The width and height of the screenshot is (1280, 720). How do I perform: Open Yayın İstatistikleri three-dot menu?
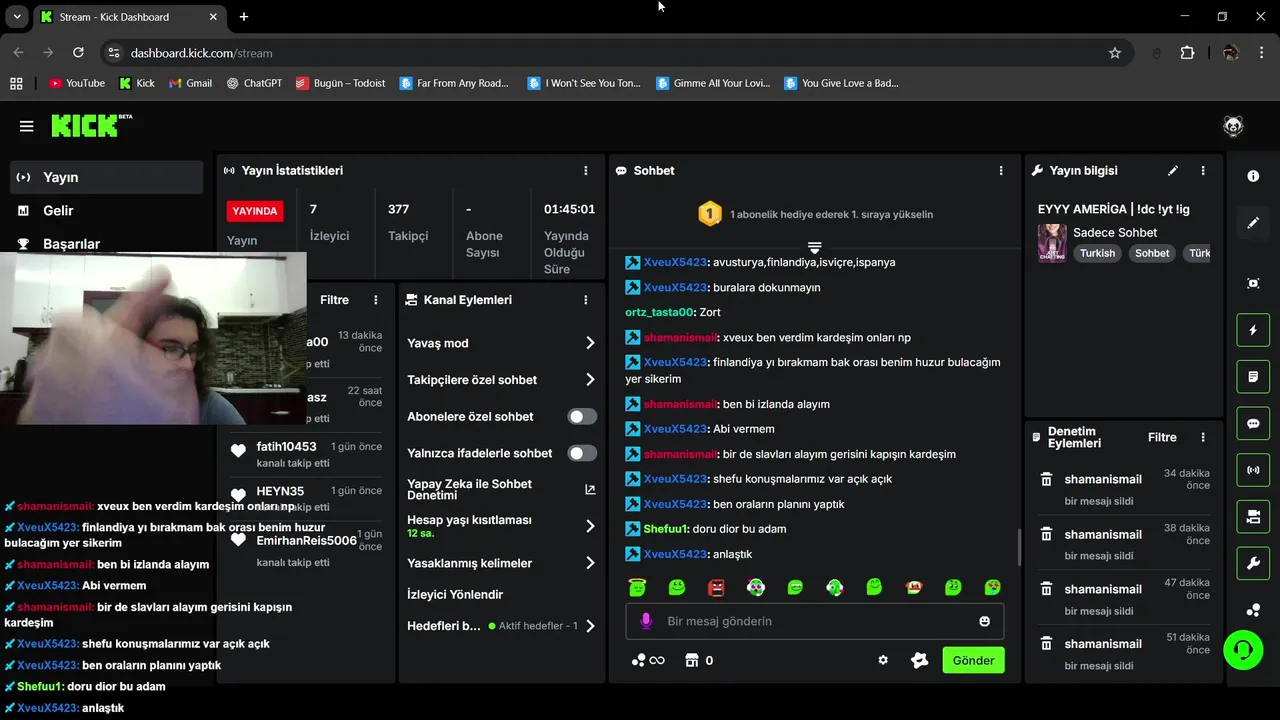(x=586, y=171)
